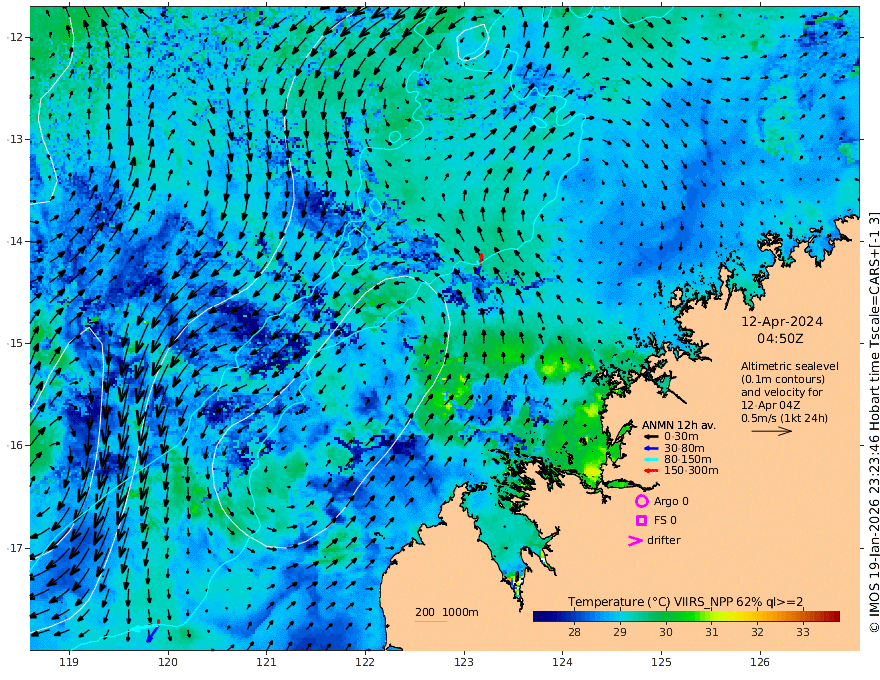Click the red end of temperature colorbar
The height and width of the screenshot is (680, 880).
[x=834, y=617]
